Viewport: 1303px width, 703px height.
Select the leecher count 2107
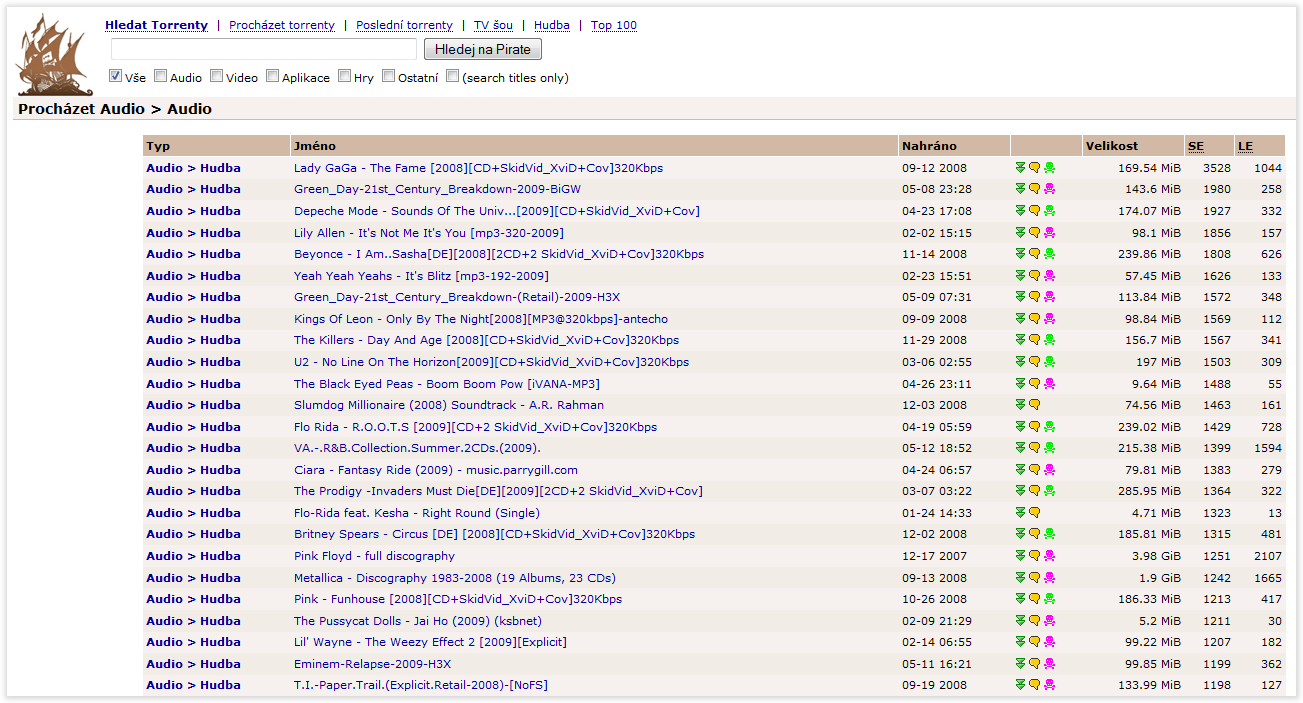pos(1267,556)
